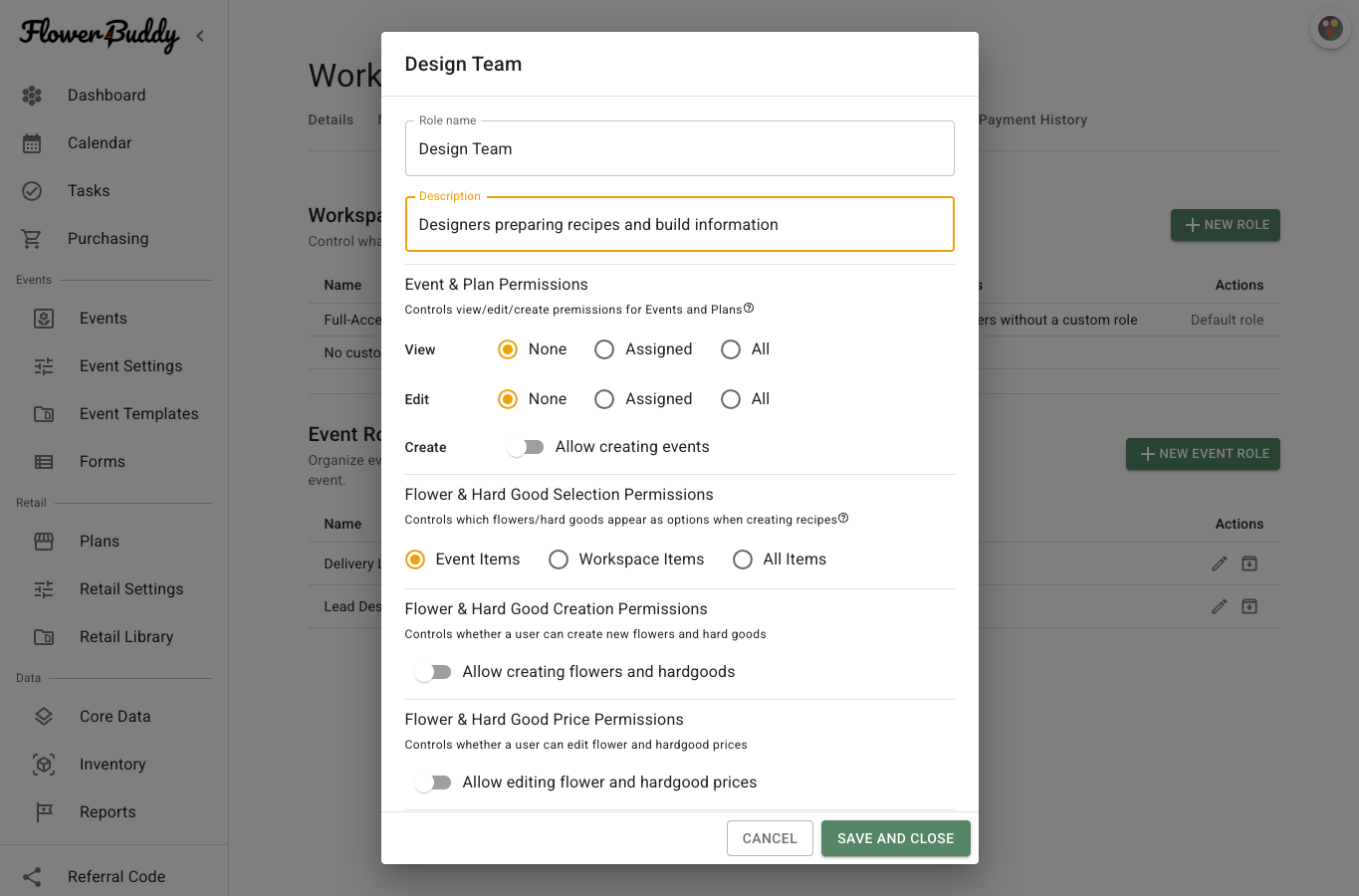Click the Inventory box icon

[x=44, y=765]
